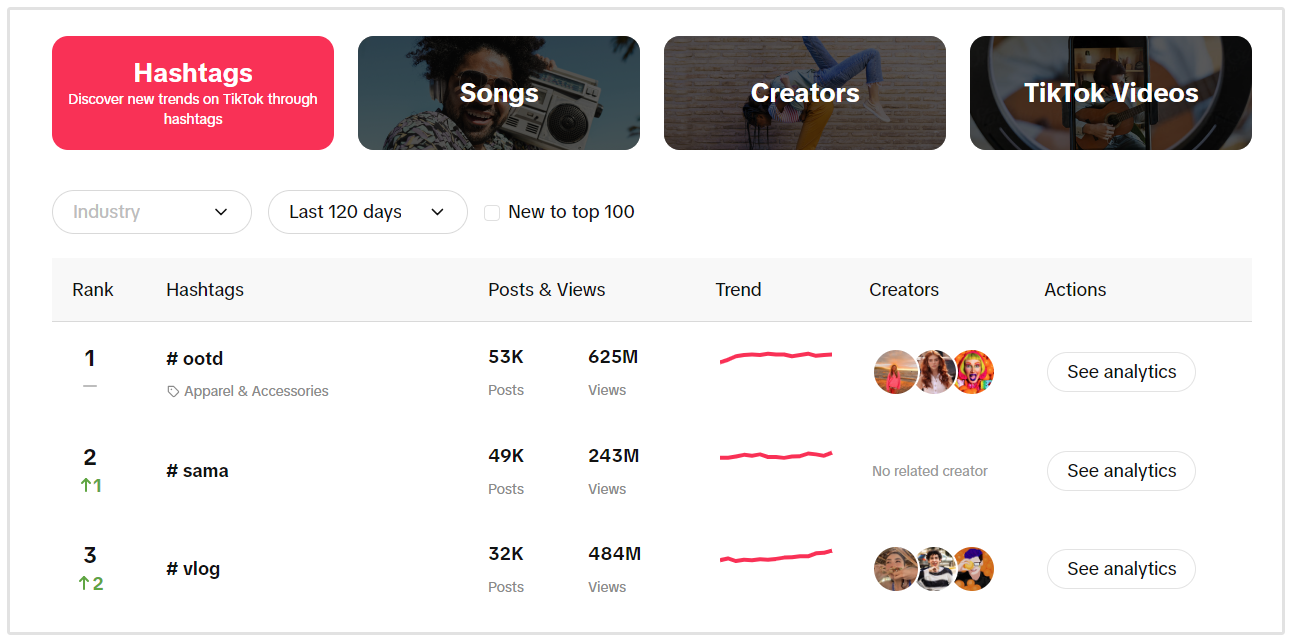Click the last creator avatar in the #vlog row
Screen dimensions: 1292x642
[972, 568]
